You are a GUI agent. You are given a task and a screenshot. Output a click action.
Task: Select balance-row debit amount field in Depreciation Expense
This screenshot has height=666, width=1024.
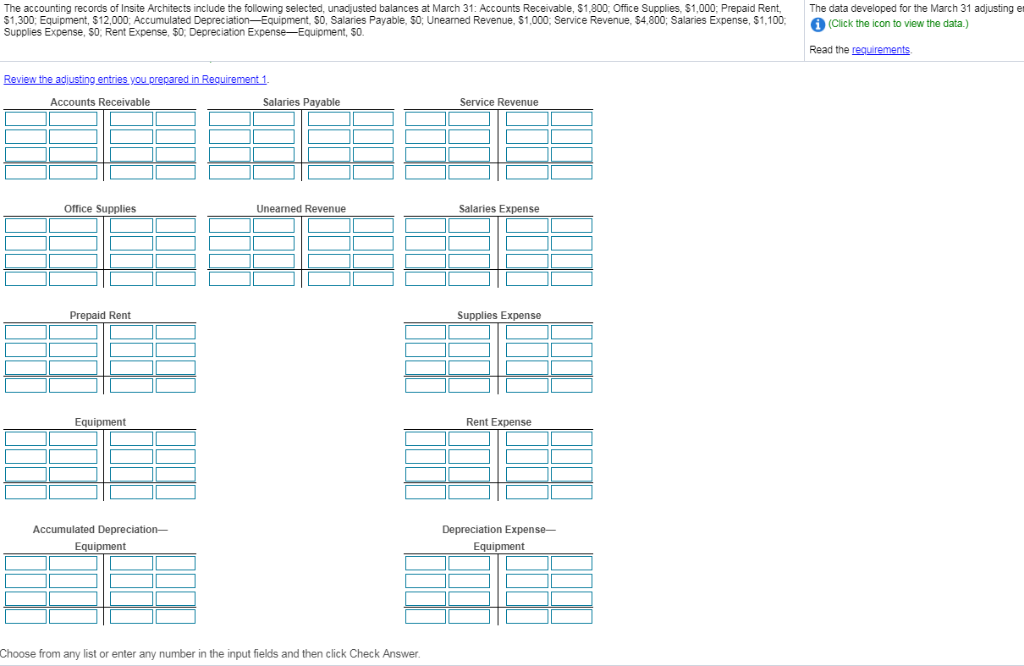(x=469, y=616)
